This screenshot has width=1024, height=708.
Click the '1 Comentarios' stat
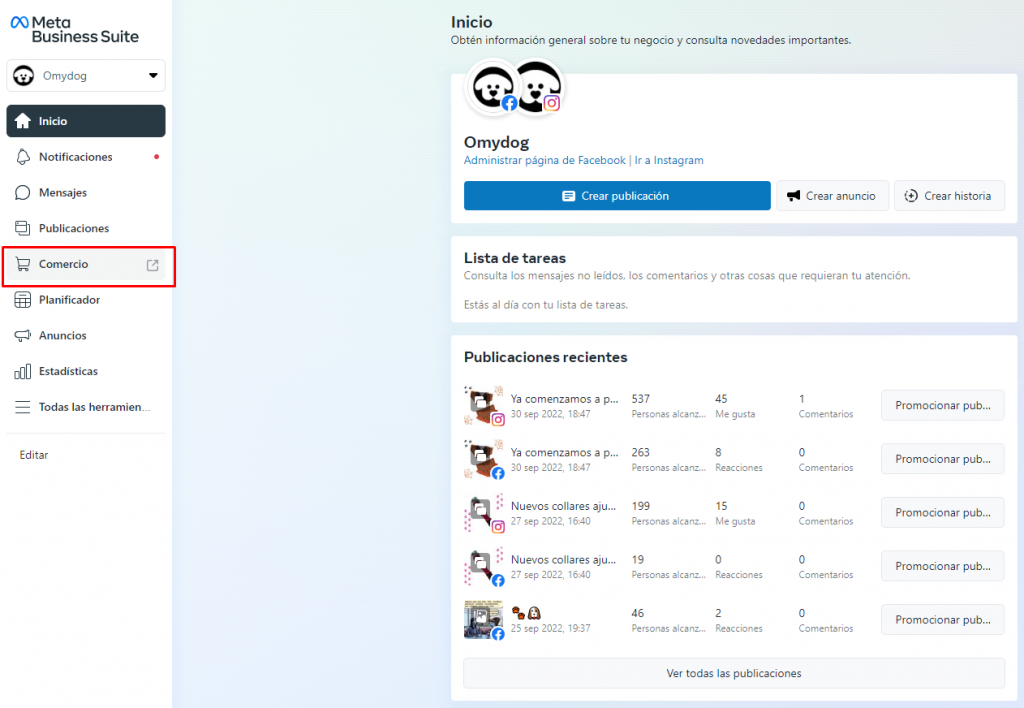tap(825, 406)
